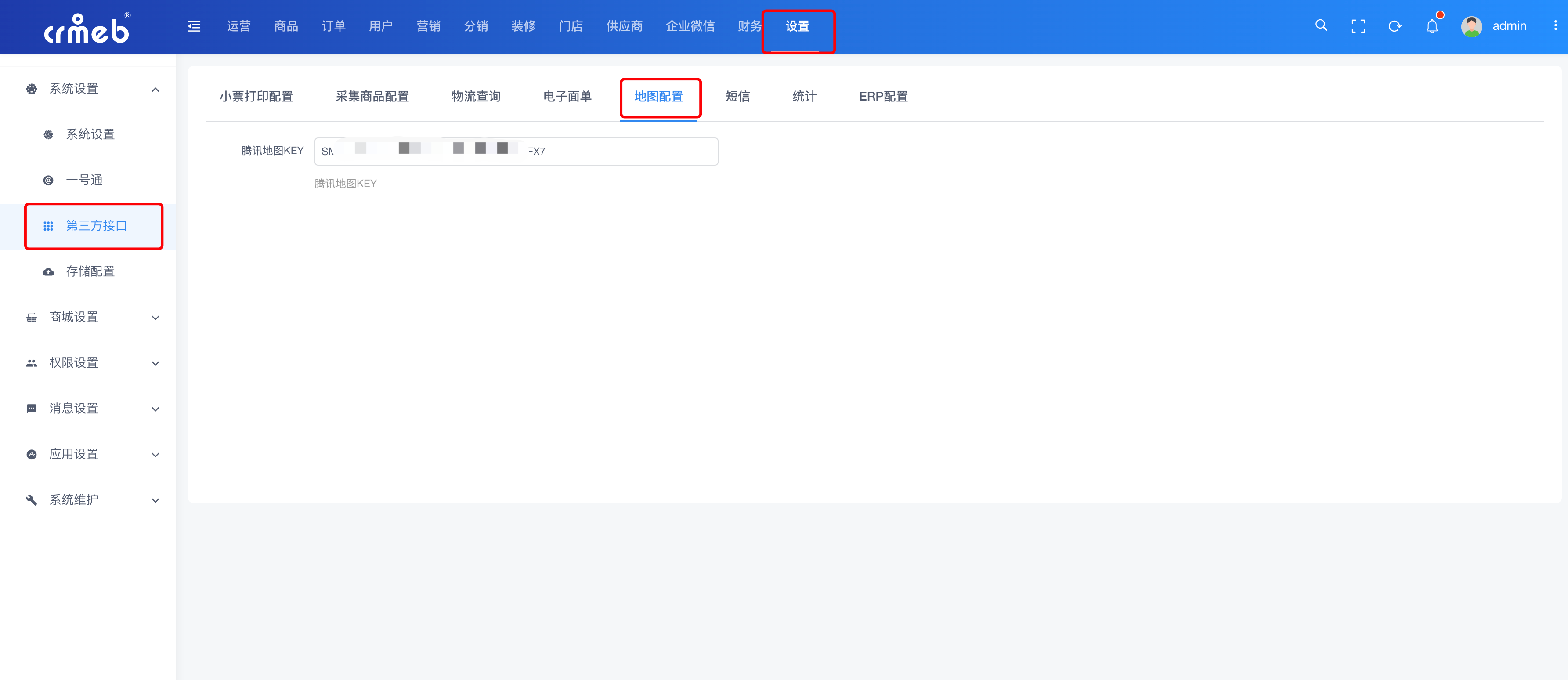
Task: Switch to the 小票打印配置 tab
Action: [256, 97]
